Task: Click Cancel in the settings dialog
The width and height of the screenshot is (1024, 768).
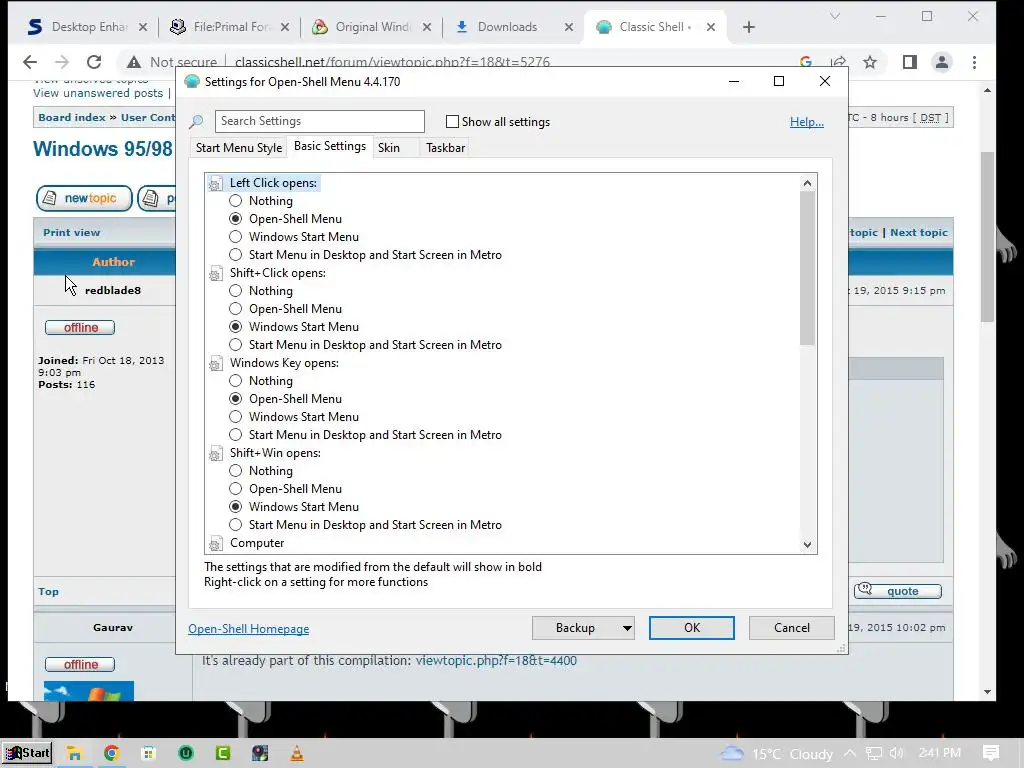Action: (792, 628)
